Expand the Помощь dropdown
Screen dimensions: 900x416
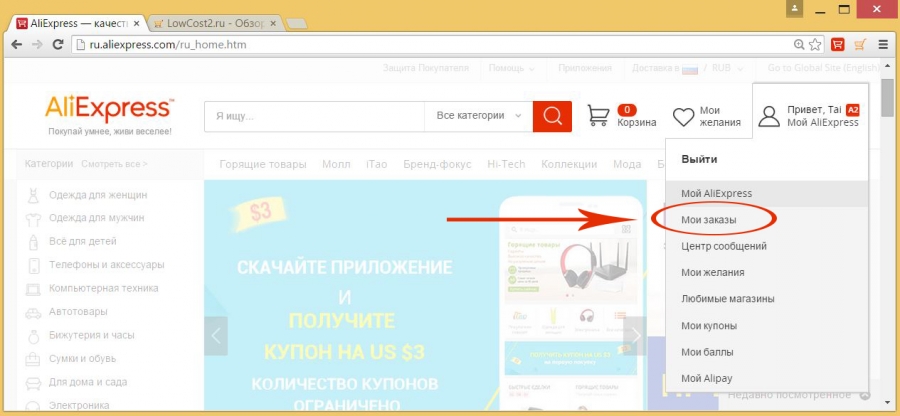(511, 68)
